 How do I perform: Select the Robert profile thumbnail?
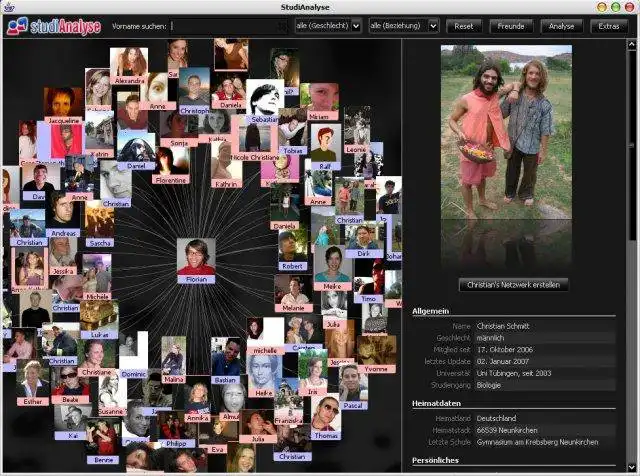click(293, 250)
